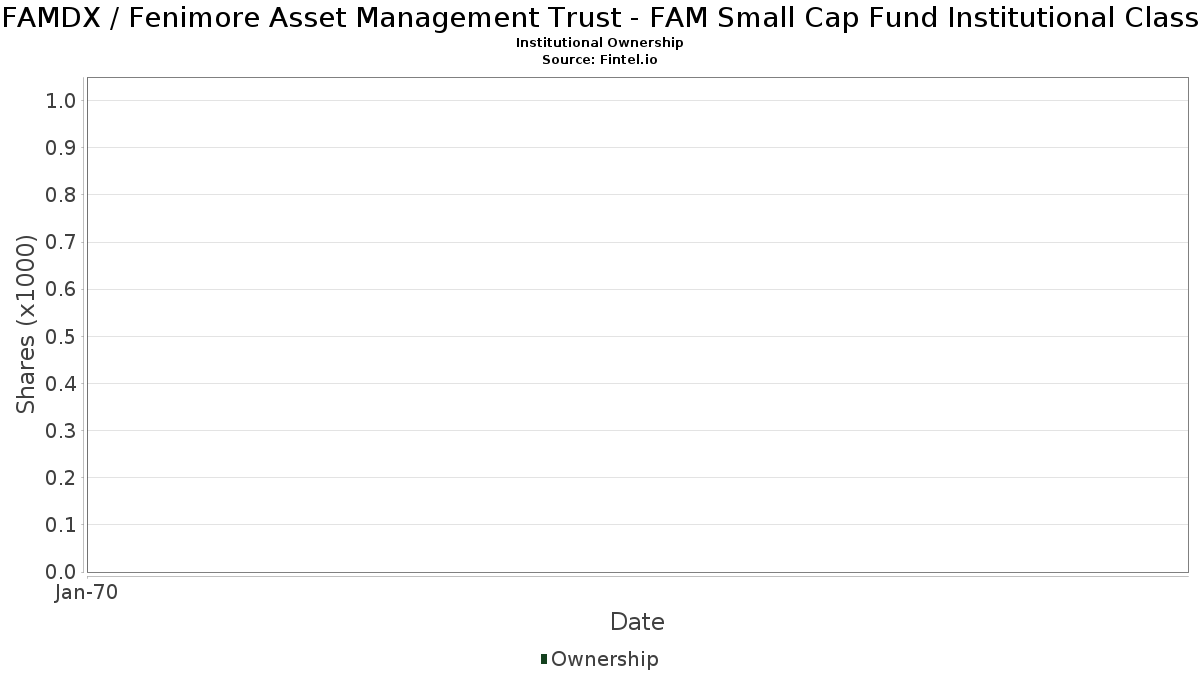The width and height of the screenshot is (1200, 675).
Task: Click the Date axis title
Action: pos(637,622)
